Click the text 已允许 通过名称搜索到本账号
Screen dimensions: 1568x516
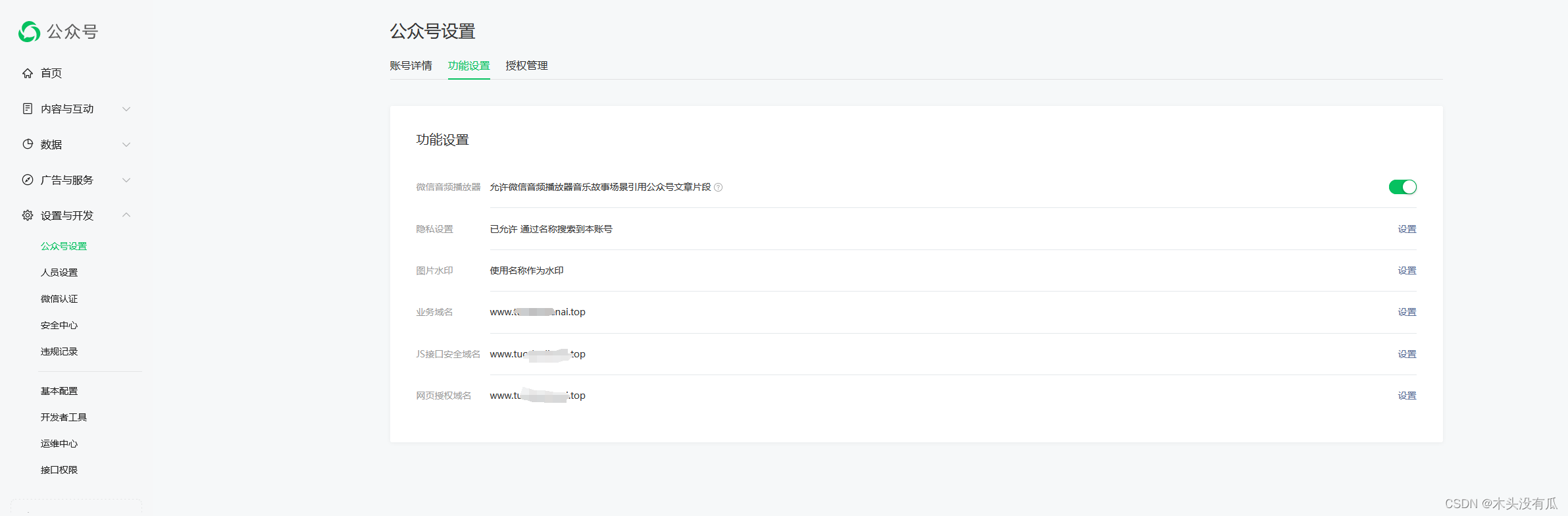coord(551,229)
